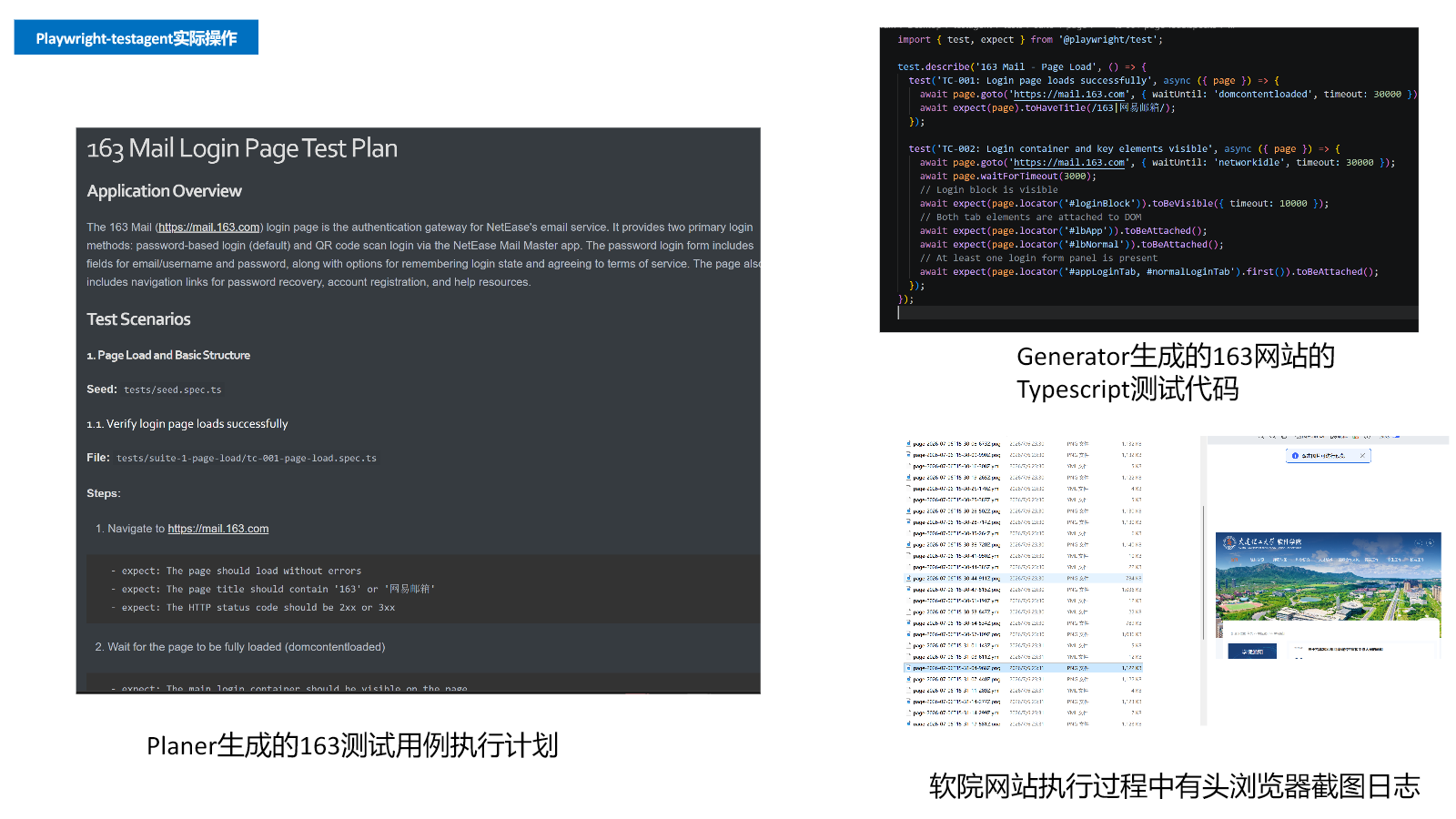Viewport: 1456px width, 819px height.
Task: Click the import line from '@playwright/test'
Action: click(x=1030, y=40)
